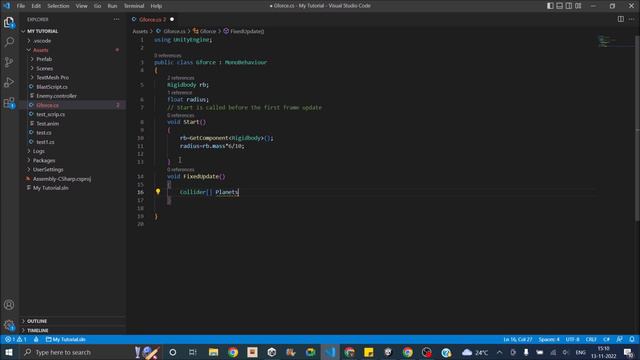This screenshot has height=360, width=640.
Task: Click C# language mode in status bar
Action: coord(606,339)
